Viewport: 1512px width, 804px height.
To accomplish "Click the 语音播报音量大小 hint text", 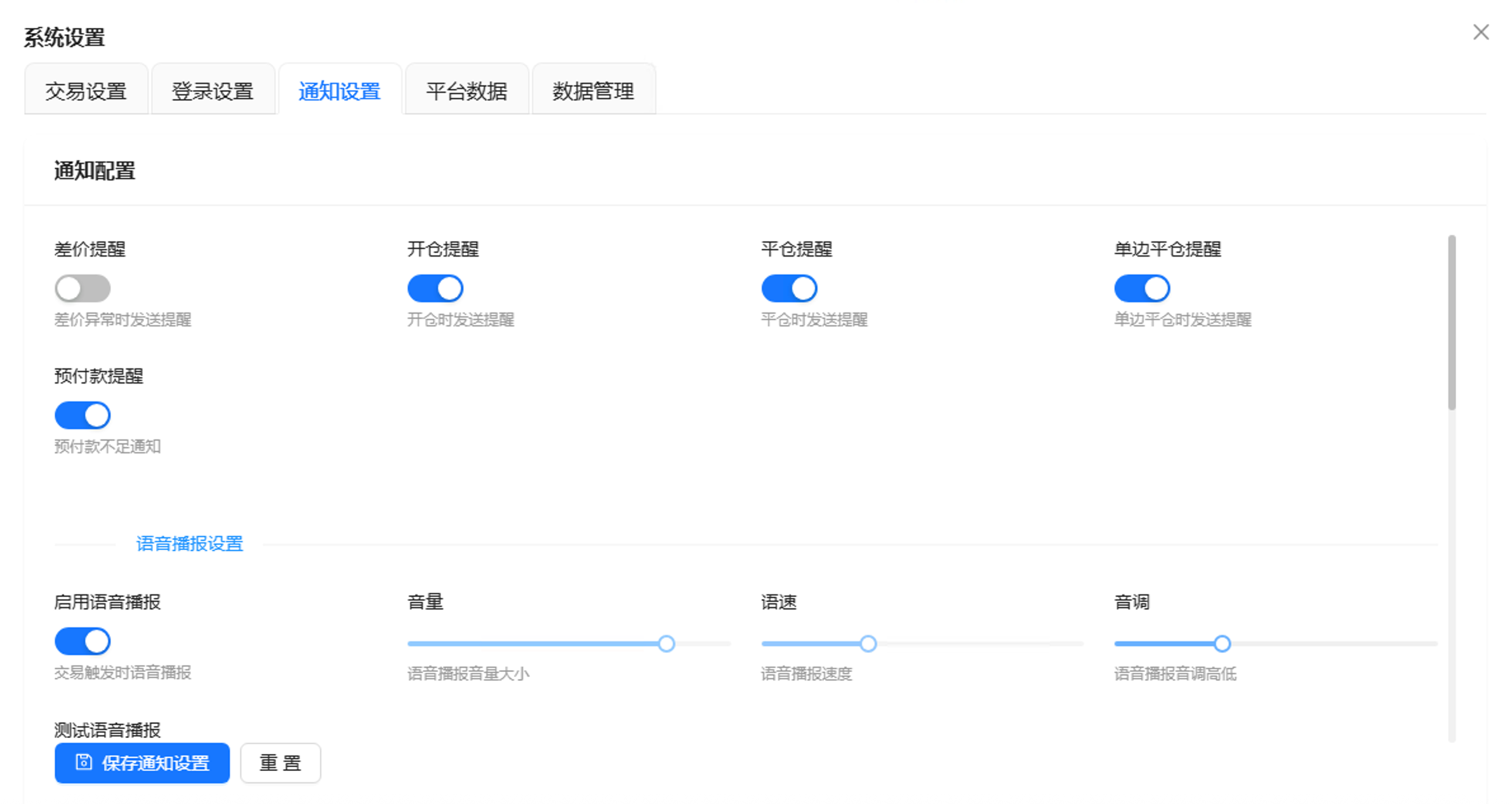I will (468, 673).
